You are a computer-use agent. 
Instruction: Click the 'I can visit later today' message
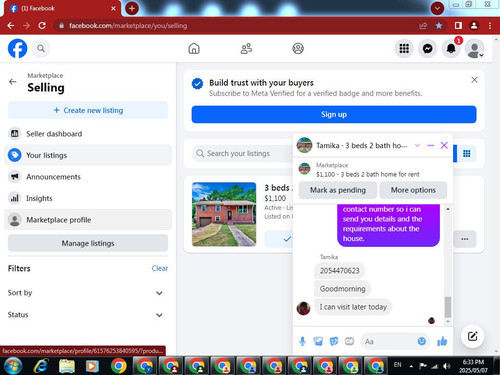click(x=353, y=307)
